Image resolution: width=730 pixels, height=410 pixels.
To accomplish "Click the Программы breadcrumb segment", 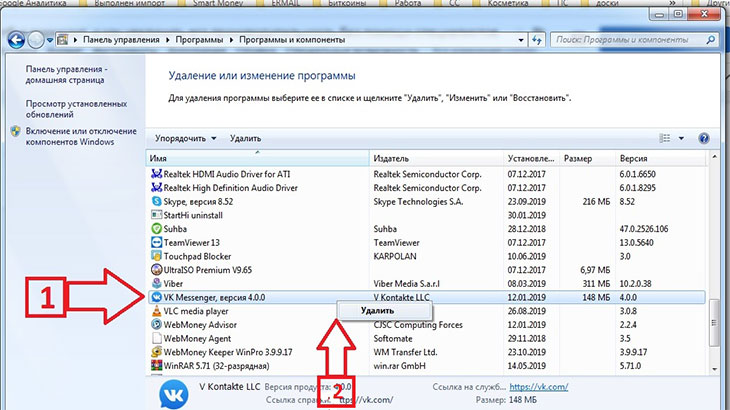I will [x=199, y=40].
